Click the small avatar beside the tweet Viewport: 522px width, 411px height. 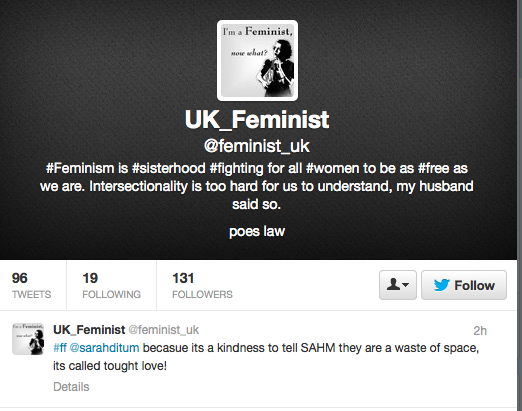pos(28,339)
